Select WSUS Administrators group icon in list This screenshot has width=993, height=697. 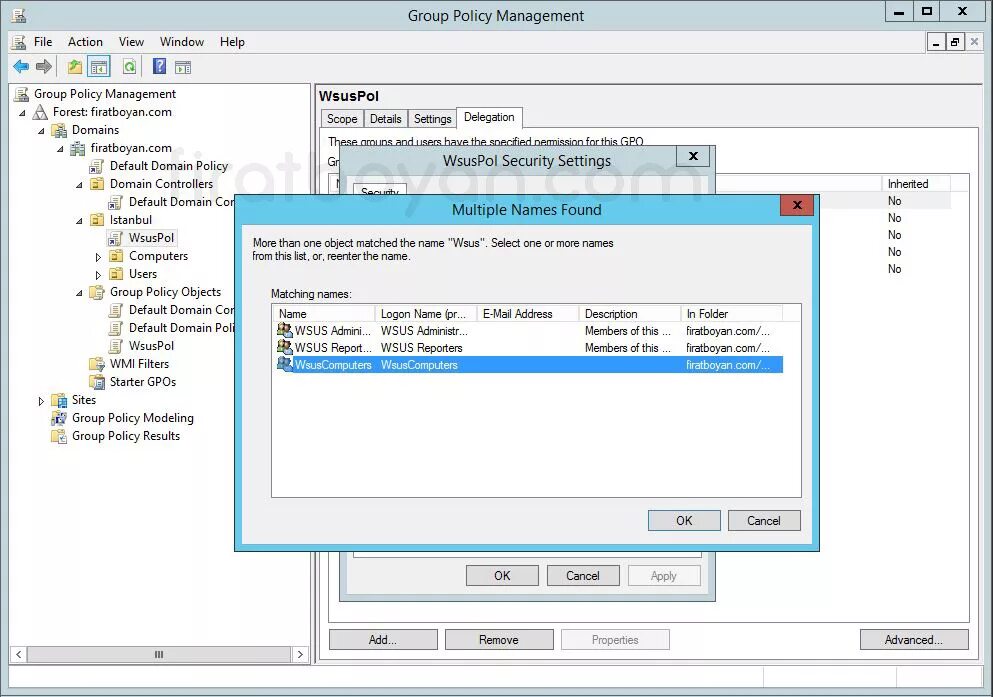coord(284,330)
